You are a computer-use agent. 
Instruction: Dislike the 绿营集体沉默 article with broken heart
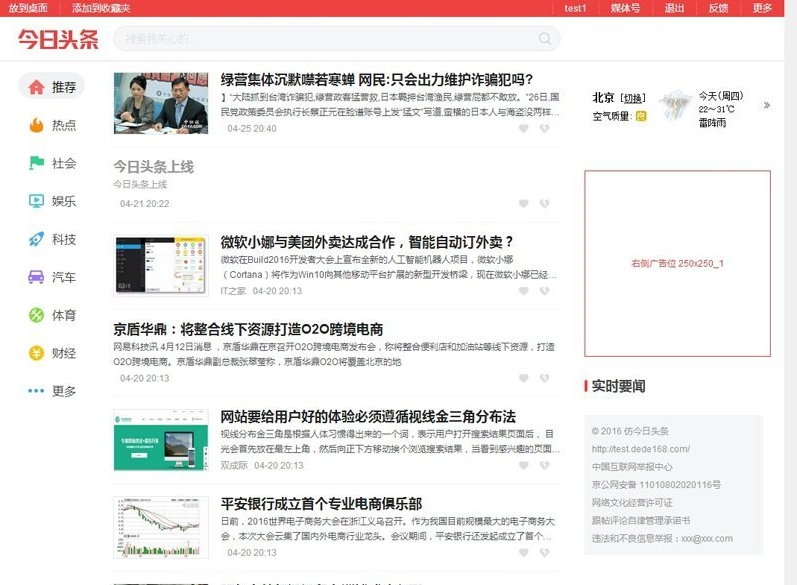click(544, 129)
